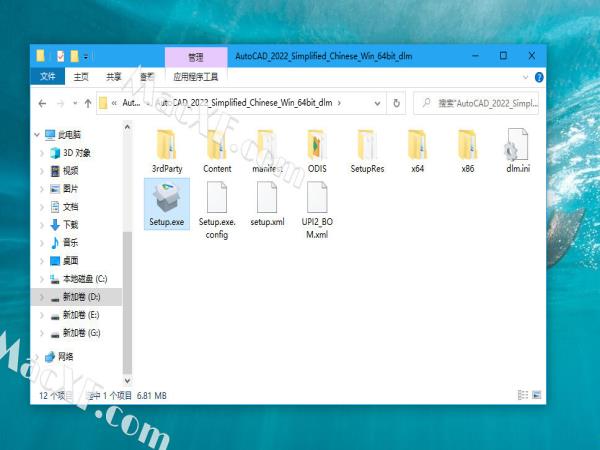The width and height of the screenshot is (600, 450).
Task: Open the 3rdParty folder icon
Action: 166,145
